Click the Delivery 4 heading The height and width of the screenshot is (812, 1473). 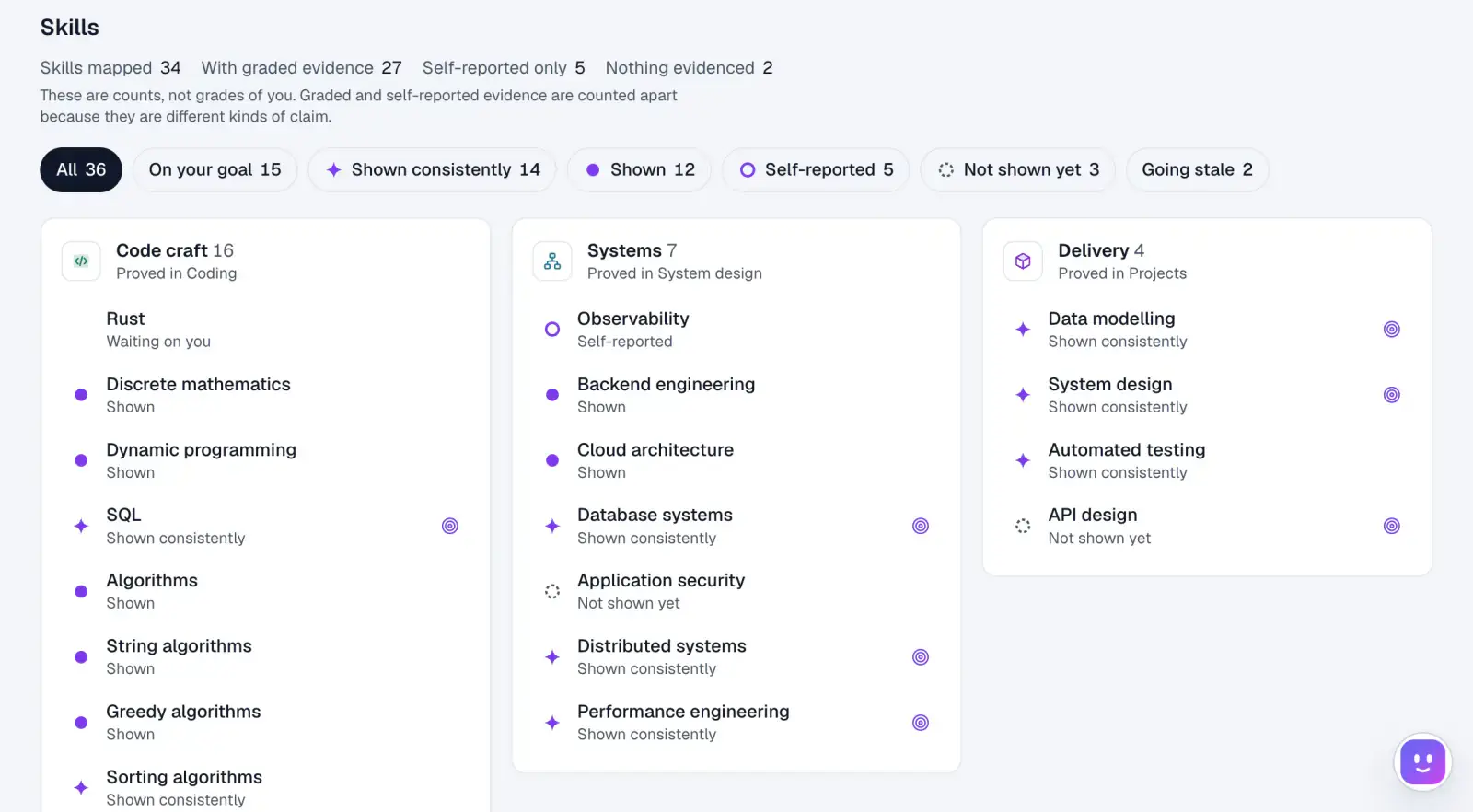[1101, 250]
